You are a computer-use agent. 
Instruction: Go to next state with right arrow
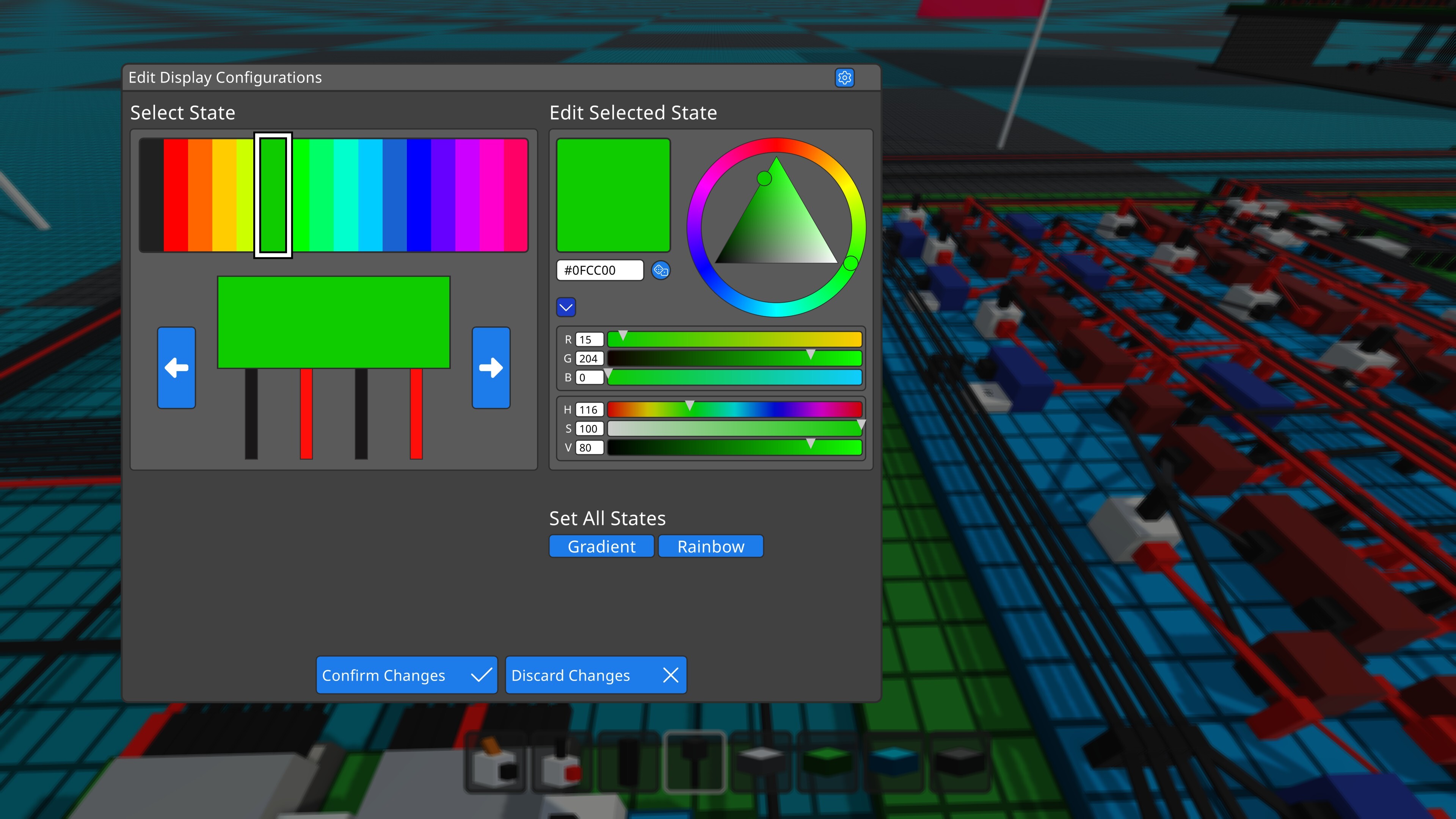pyautogui.click(x=491, y=367)
